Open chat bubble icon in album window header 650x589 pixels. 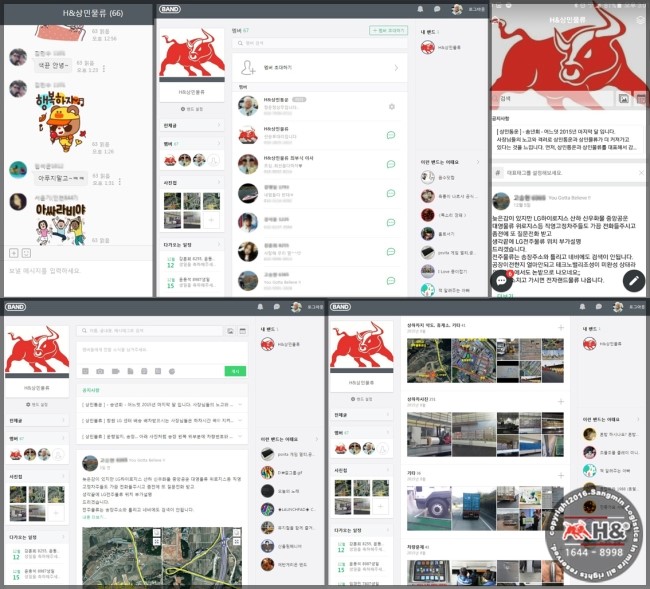tap(599, 307)
